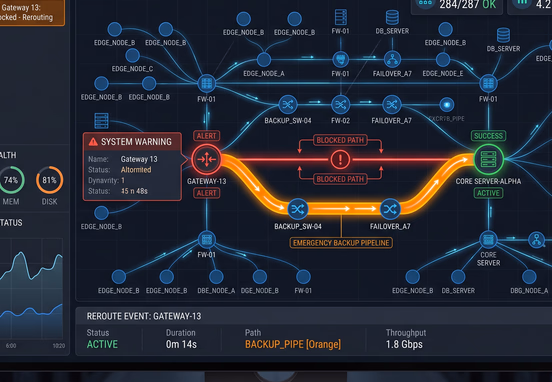Click the glowing EXCR7B_PIPE node

click(447, 105)
